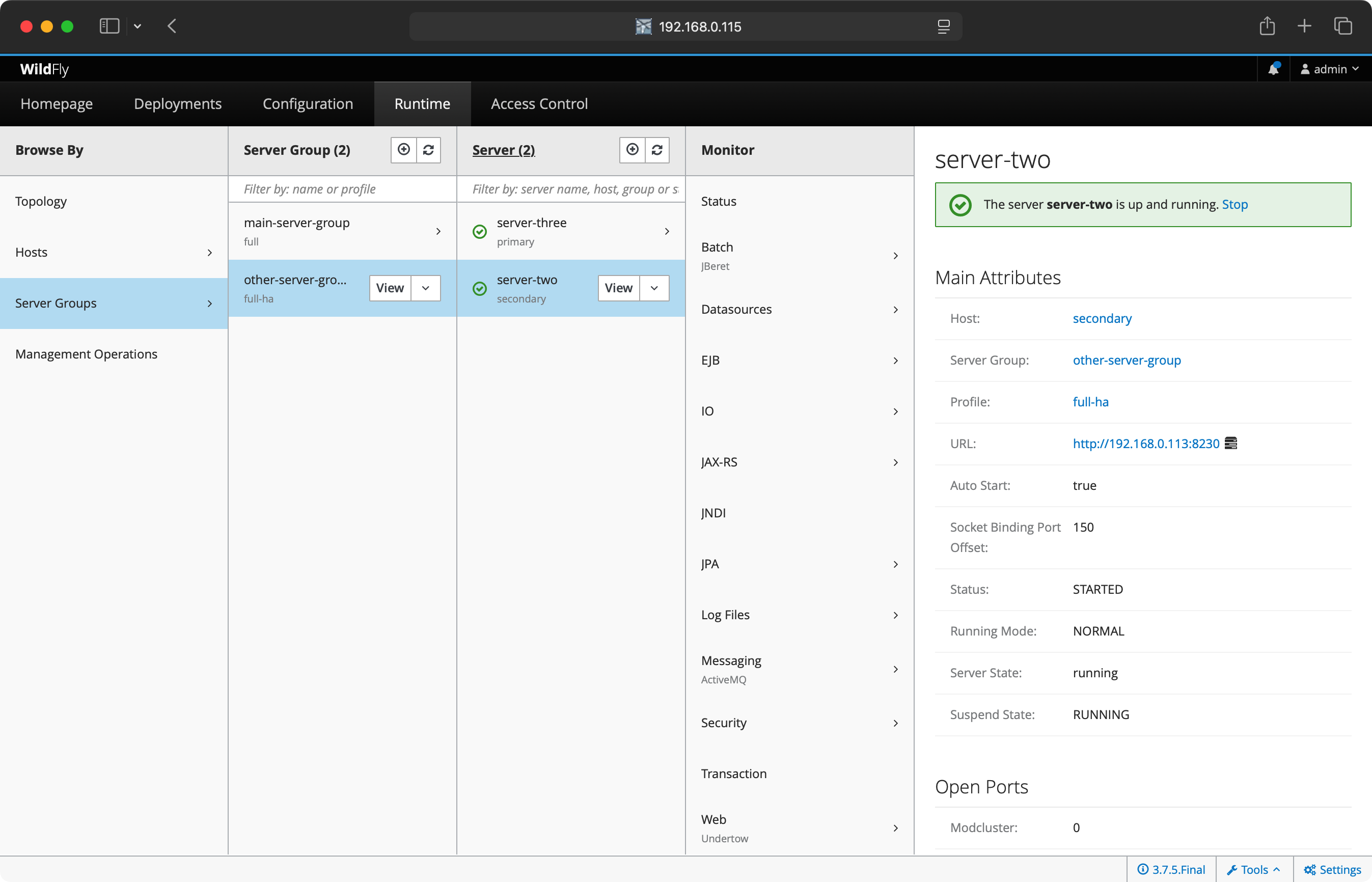Refresh the Server column
The height and width of the screenshot is (882, 1372).
[x=657, y=150]
